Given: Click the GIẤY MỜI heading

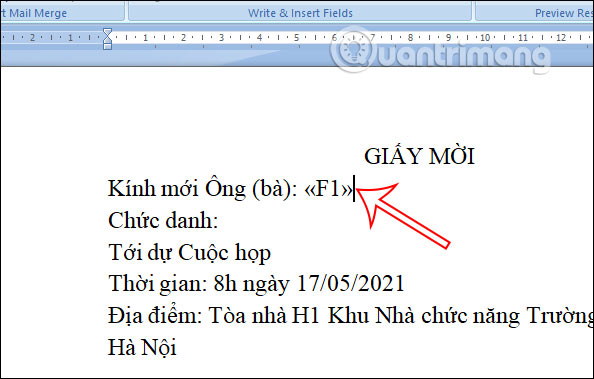Looking at the screenshot, I should (x=419, y=156).
